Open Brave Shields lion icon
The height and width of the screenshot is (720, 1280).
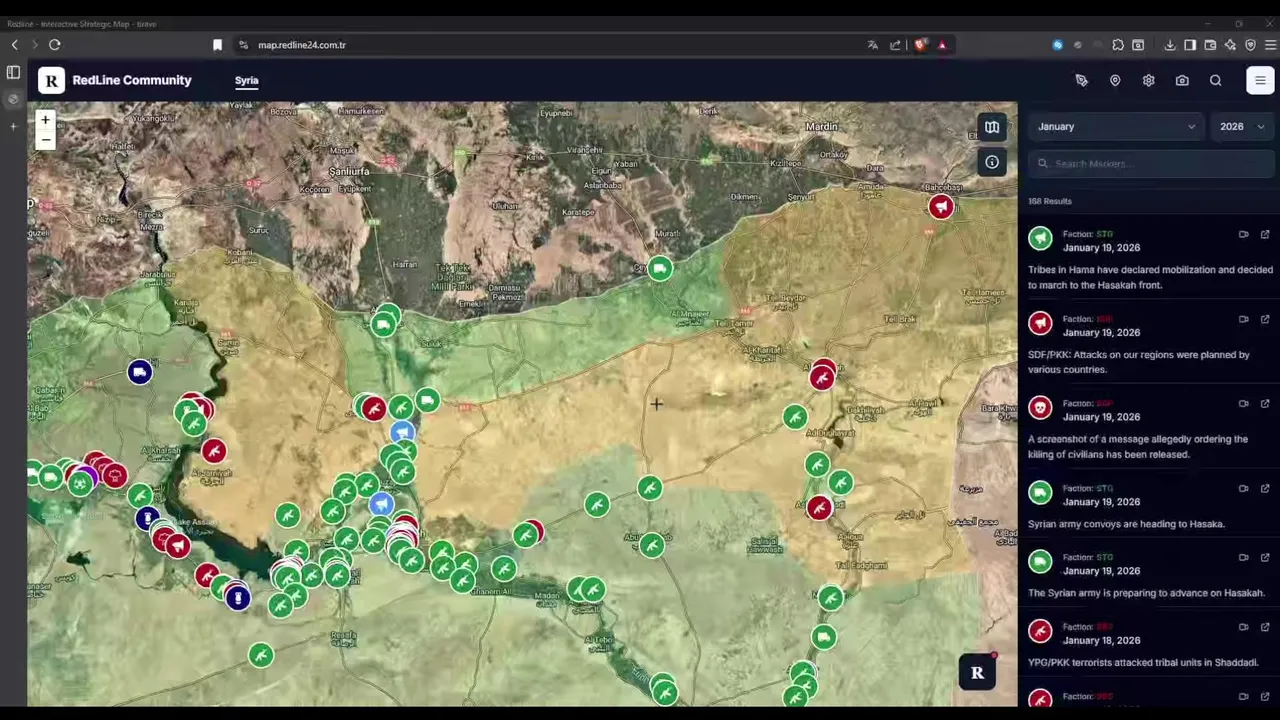tap(920, 45)
